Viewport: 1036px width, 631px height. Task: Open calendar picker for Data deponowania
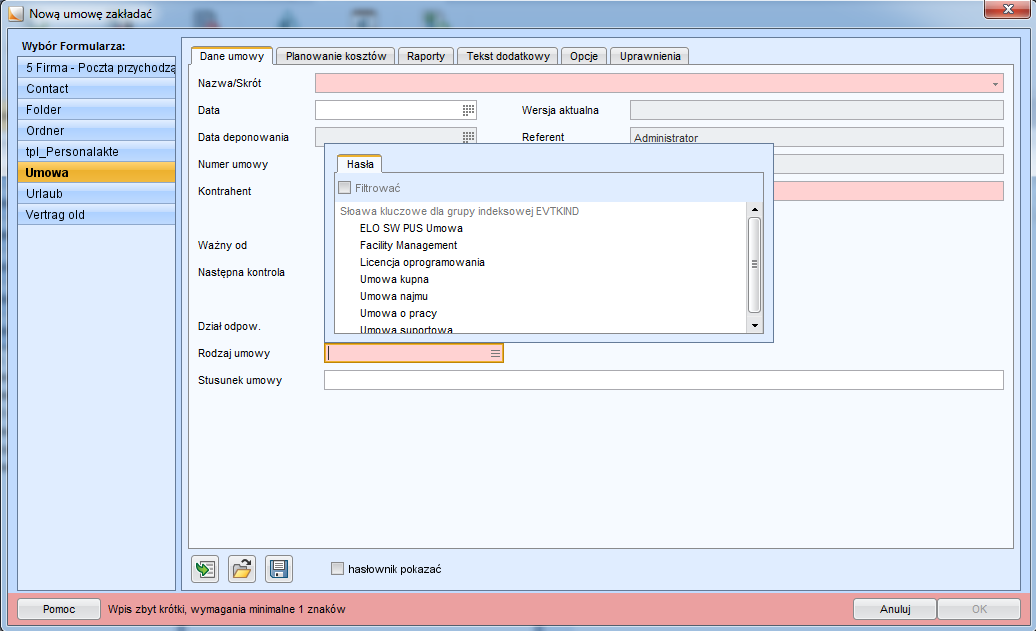coord(468,137)
